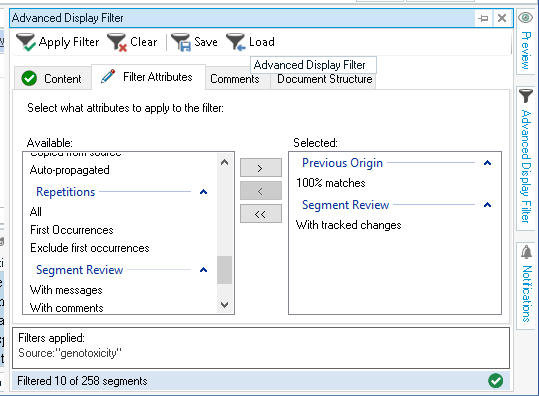Viewport: 539px width, 396px height.
Task: Click the Load filter funnel icon
Action: [x=236, y=42]
